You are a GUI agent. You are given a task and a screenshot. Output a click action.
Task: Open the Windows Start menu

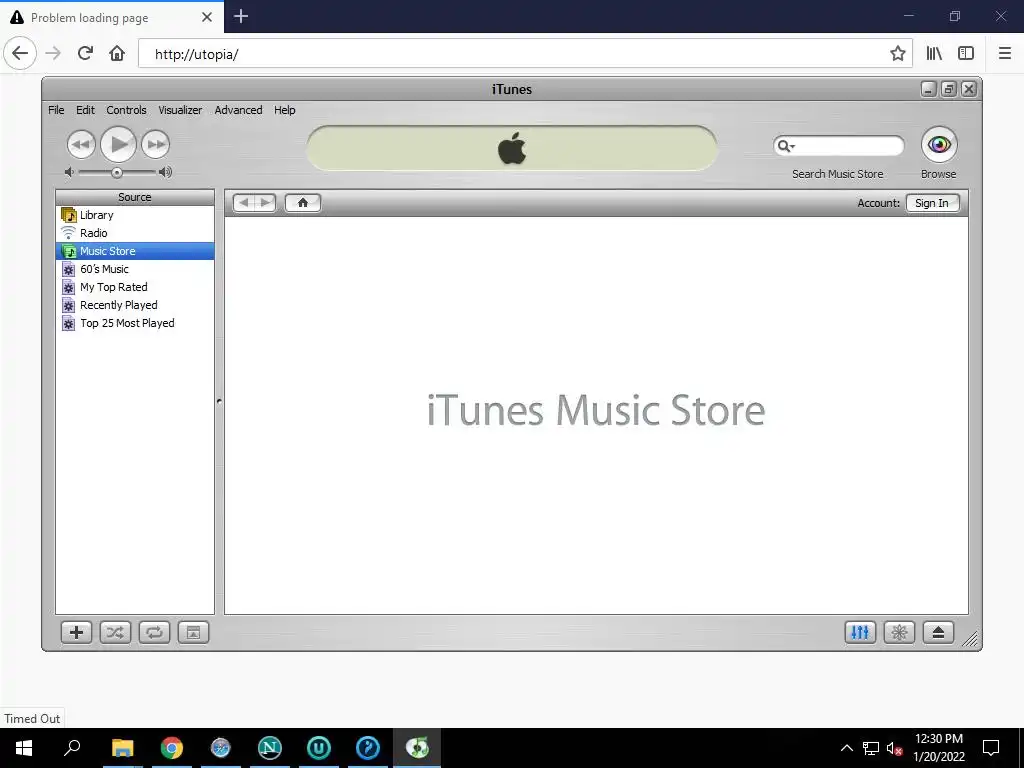[x=24, y=748]
